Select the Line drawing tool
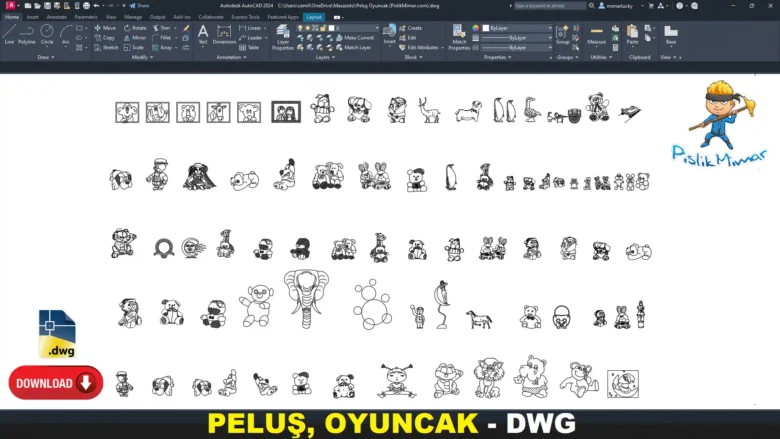This screenshot has width=780, height=439. tap(9, 35)
